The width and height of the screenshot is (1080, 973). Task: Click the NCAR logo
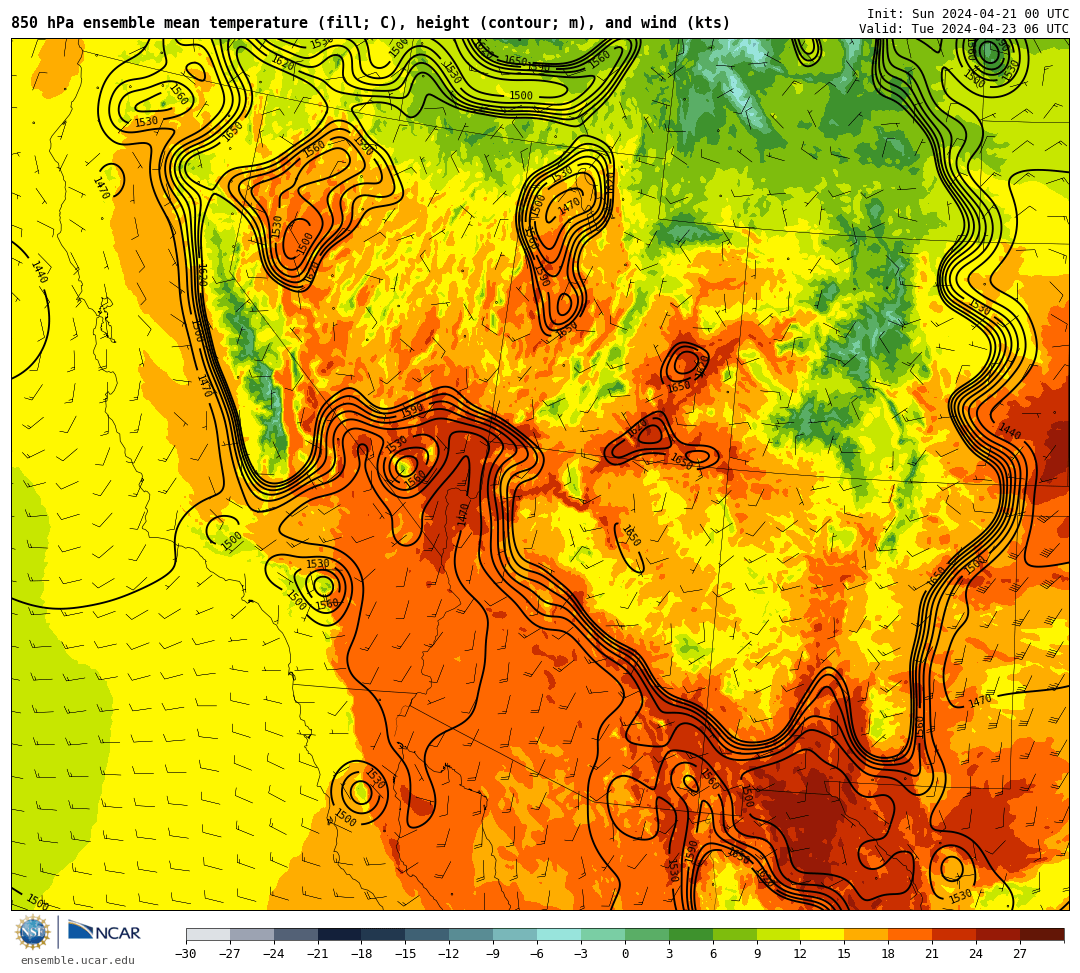[104, 932]
